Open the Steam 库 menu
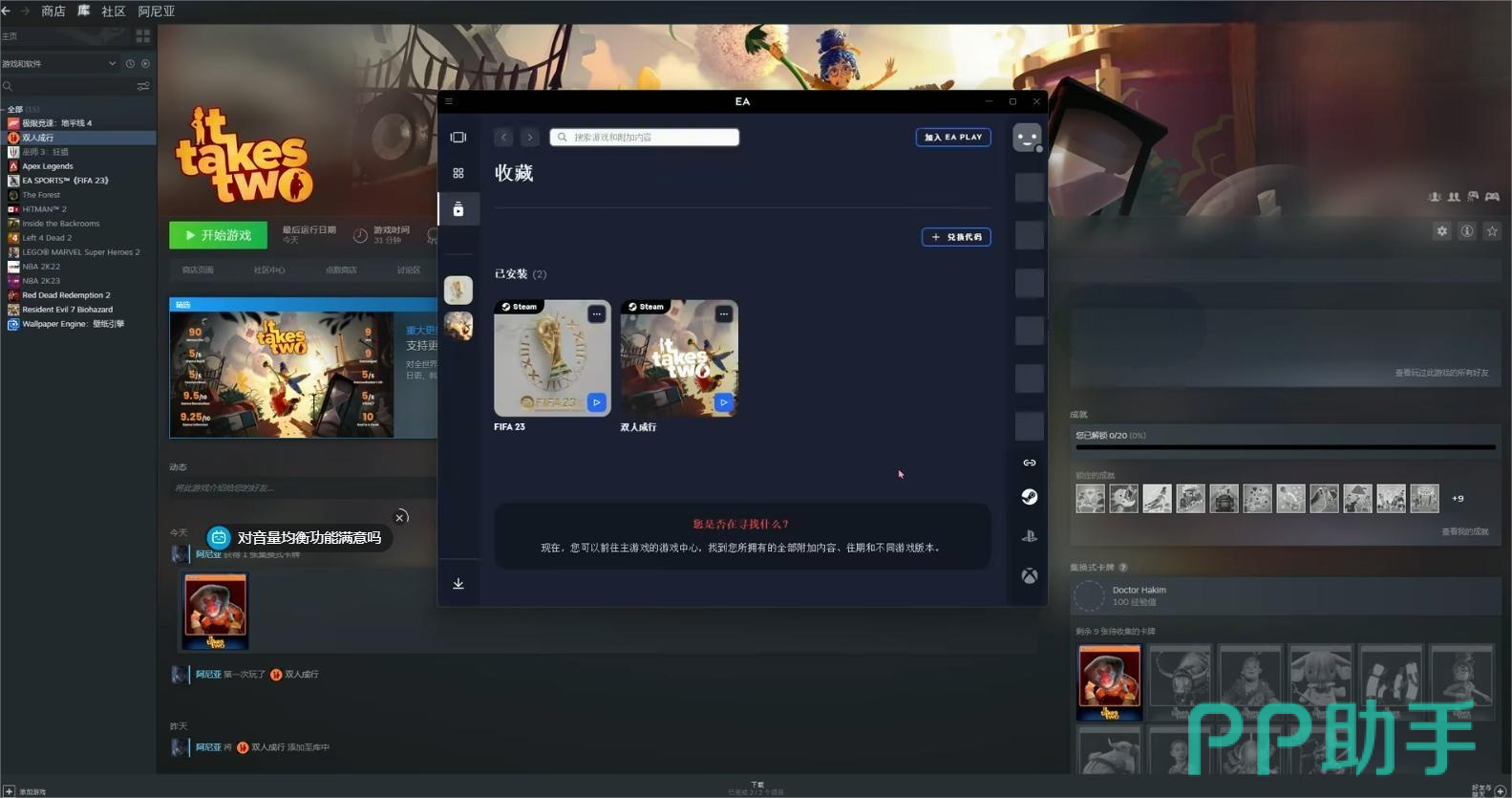Viewport: 1512px width, 798px height. point(84,11)
